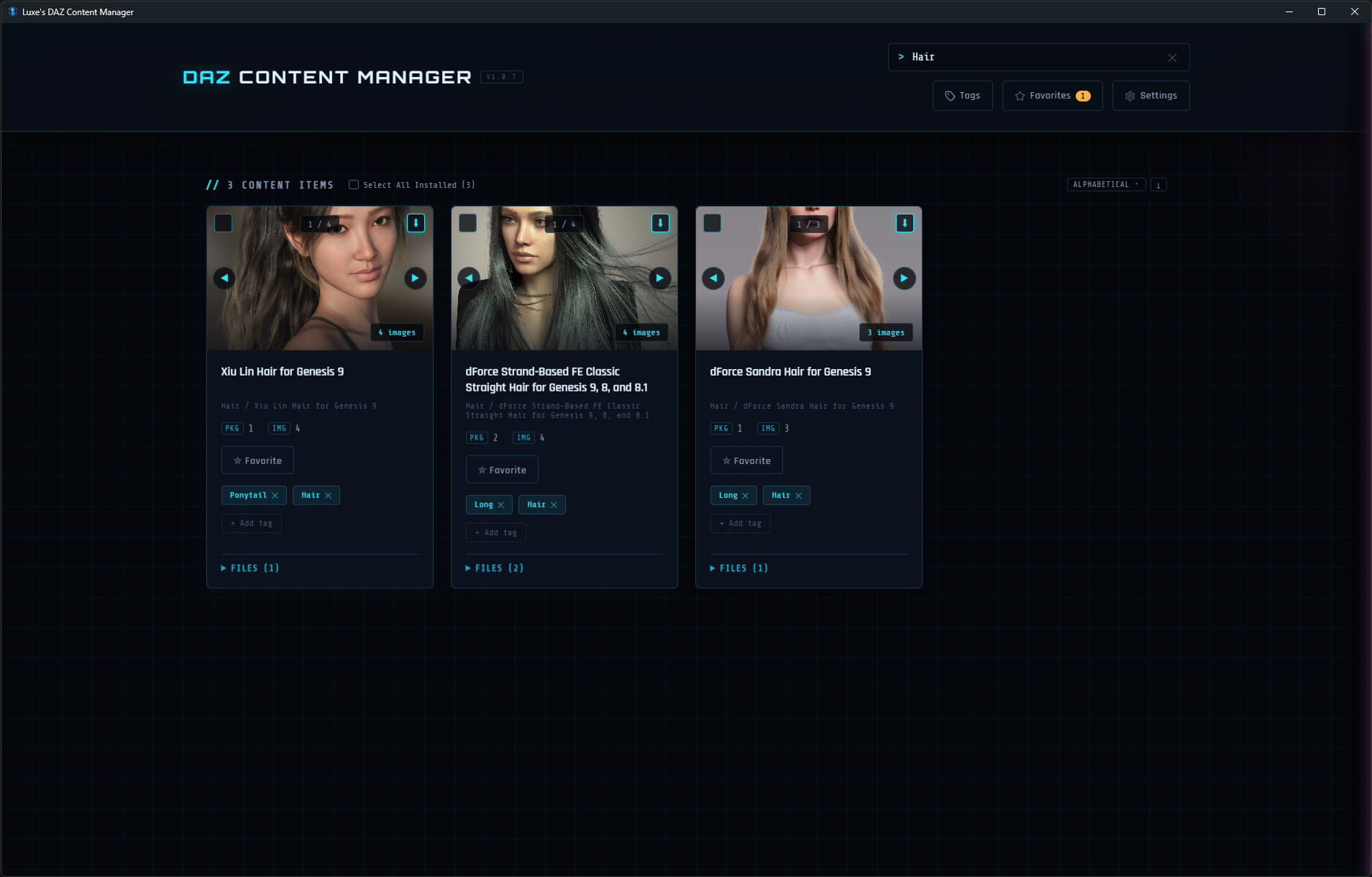Viewport: 1372px width, 877px height.
Task: Click the download icon on the Classic Straight Hair card
Action: coord(660,223)
